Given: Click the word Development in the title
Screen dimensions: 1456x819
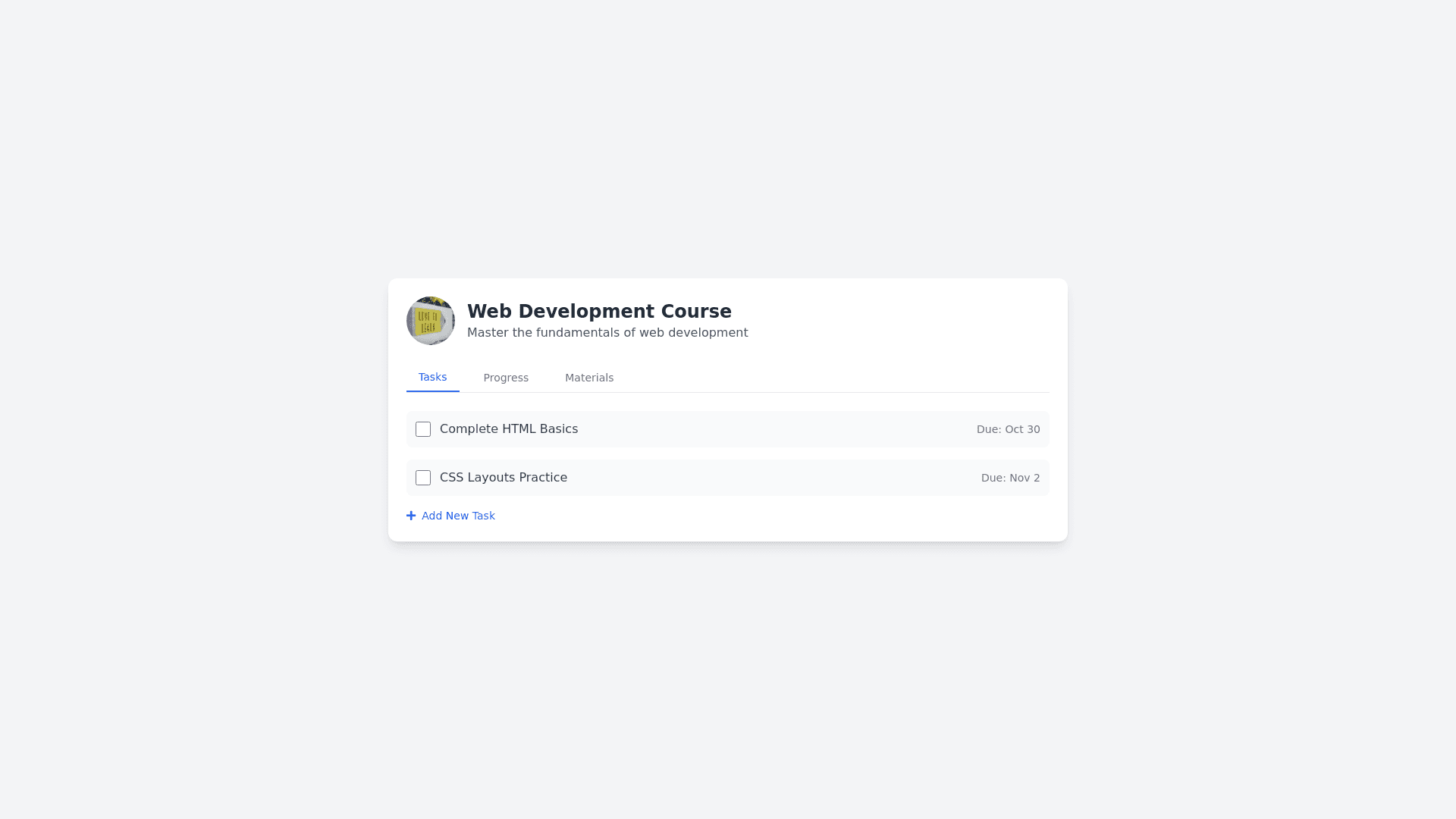Looking at the screenshot, I should (x=586, y=312).
